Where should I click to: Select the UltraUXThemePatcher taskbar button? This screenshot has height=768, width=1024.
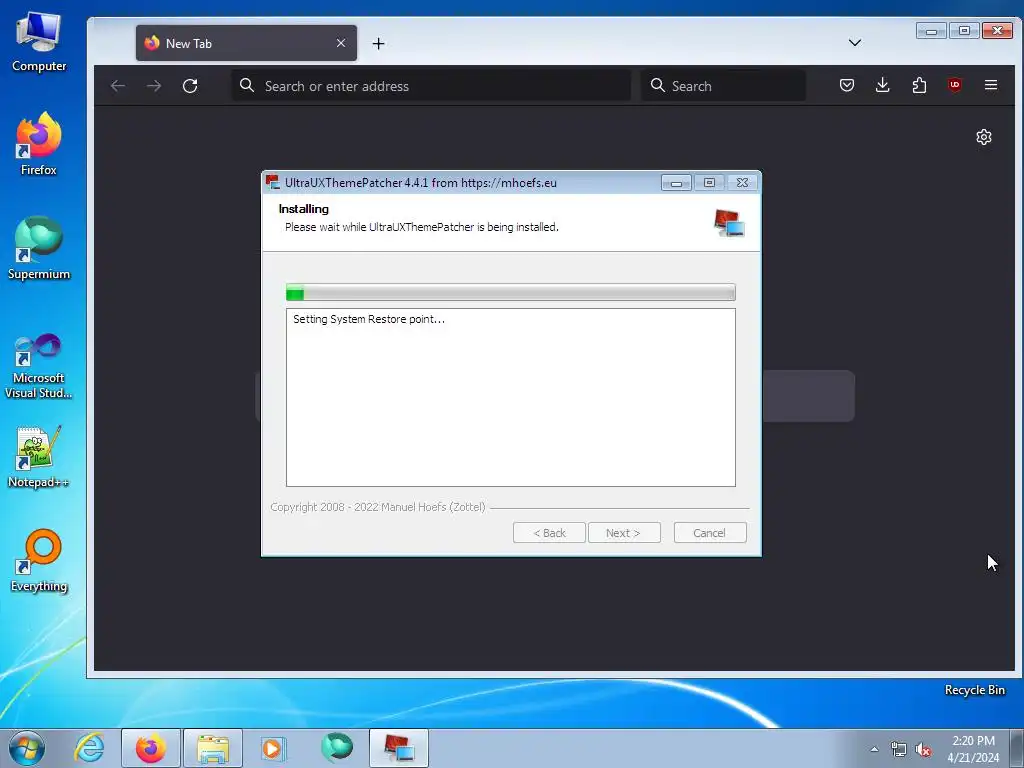click(x=399, y=748)
